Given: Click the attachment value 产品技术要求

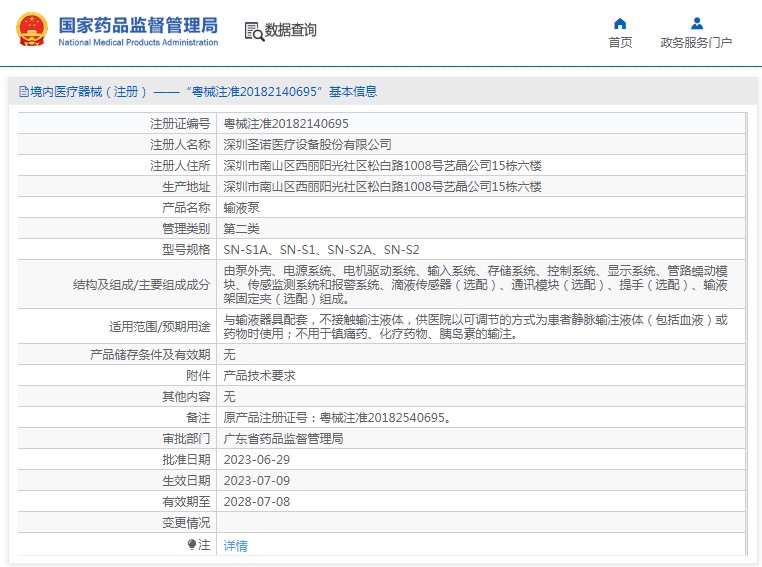Looking at the screenshot, I should point(259,376).
